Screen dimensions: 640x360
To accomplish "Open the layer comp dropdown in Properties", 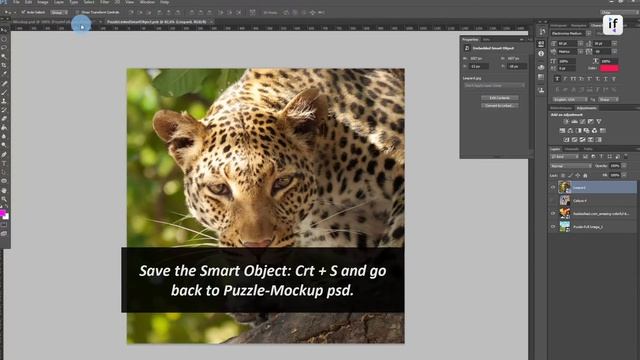I will pyautogui.click(x=494, y=86).
